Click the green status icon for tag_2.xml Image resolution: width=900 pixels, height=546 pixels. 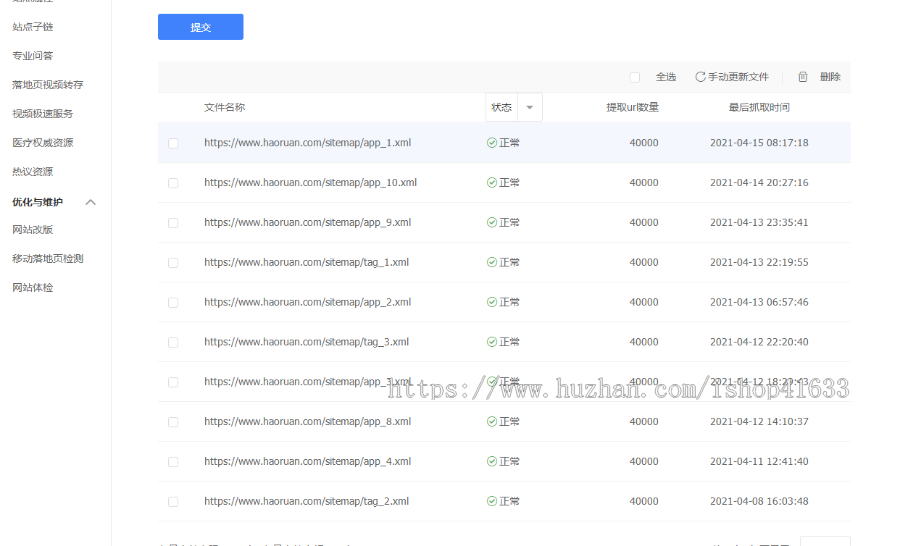[x=492, y=501]
